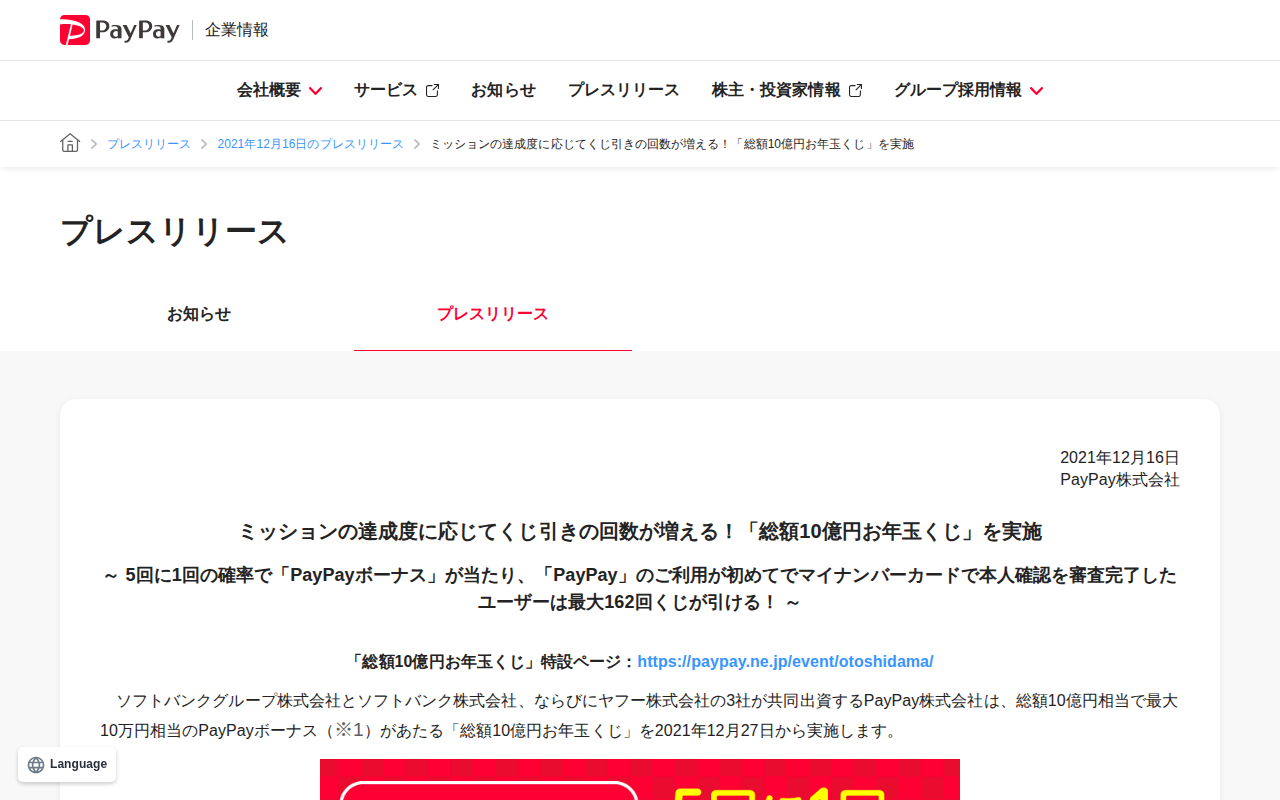Go to お知らせ in the top navigation
1280x800 pixels.
[x=503, y=90]
